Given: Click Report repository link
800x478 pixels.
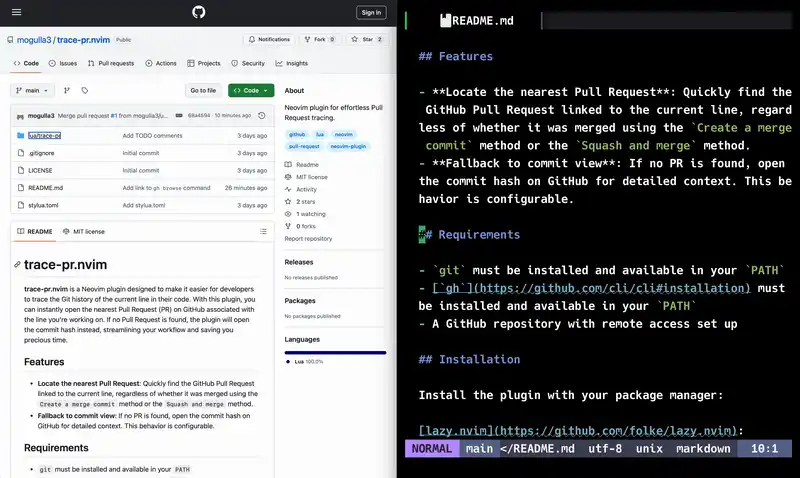Looking at the screenshot, I should [308, 239].
